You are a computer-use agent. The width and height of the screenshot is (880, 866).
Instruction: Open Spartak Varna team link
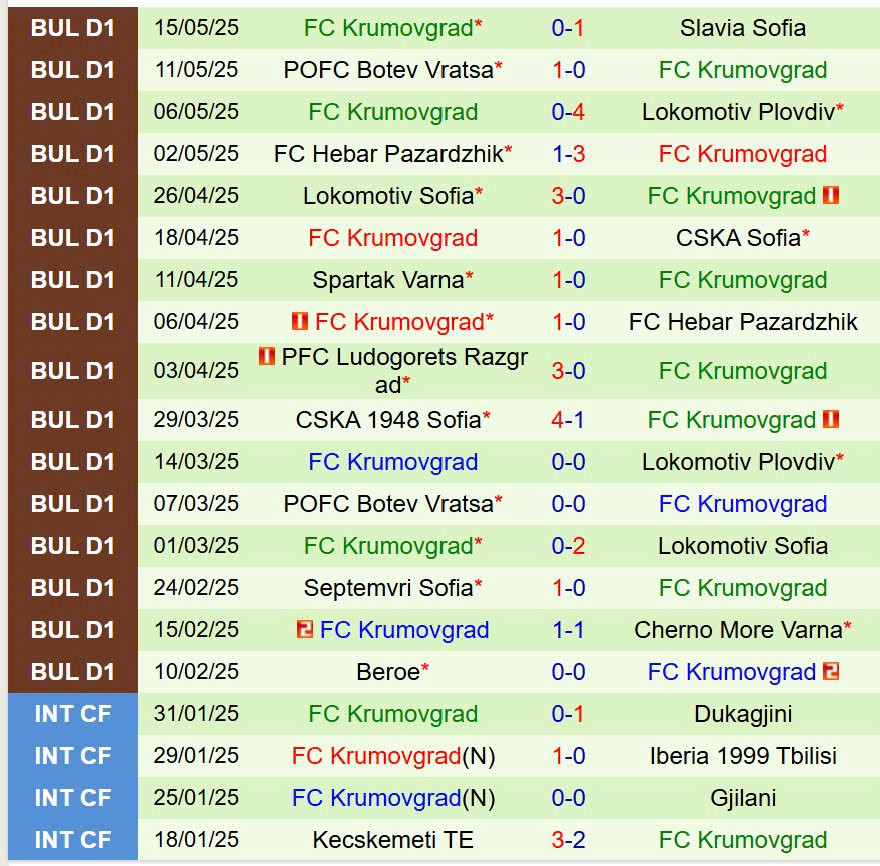[388, 280]
